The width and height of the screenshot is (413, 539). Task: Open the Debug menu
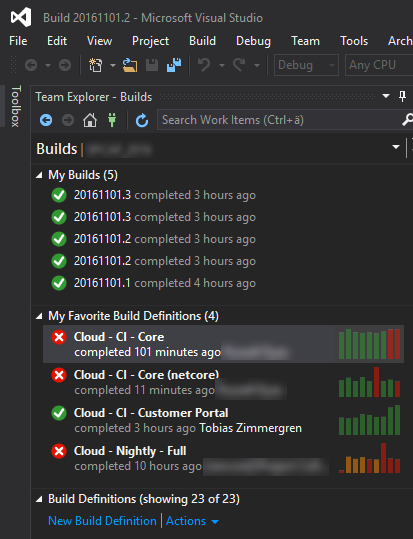click(x=253, y=41)
